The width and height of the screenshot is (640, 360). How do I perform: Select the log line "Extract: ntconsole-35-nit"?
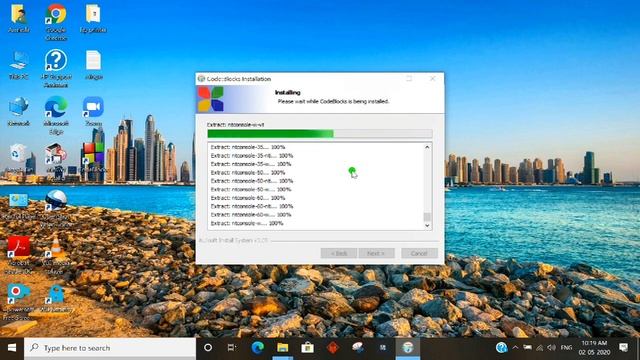252,156
